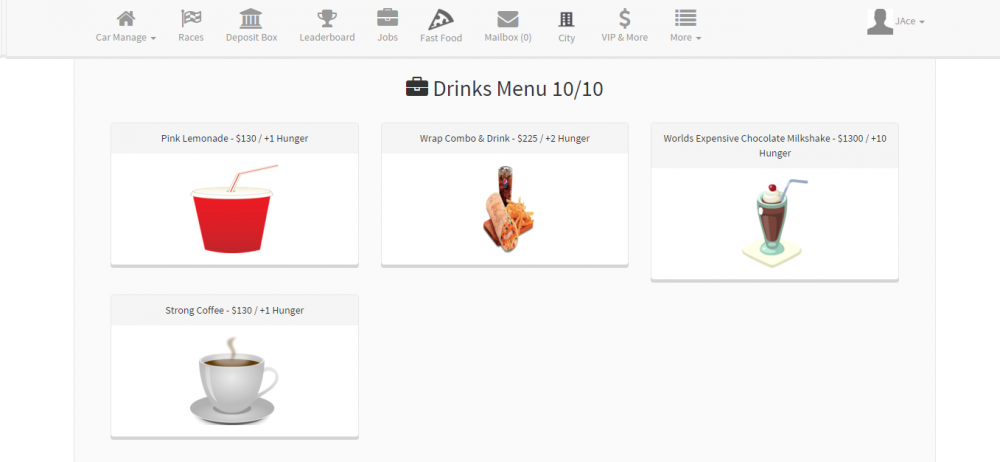Expand the More dropdown menu
The width and height of the screenshot is (1000, 462).
click(685, 37)
